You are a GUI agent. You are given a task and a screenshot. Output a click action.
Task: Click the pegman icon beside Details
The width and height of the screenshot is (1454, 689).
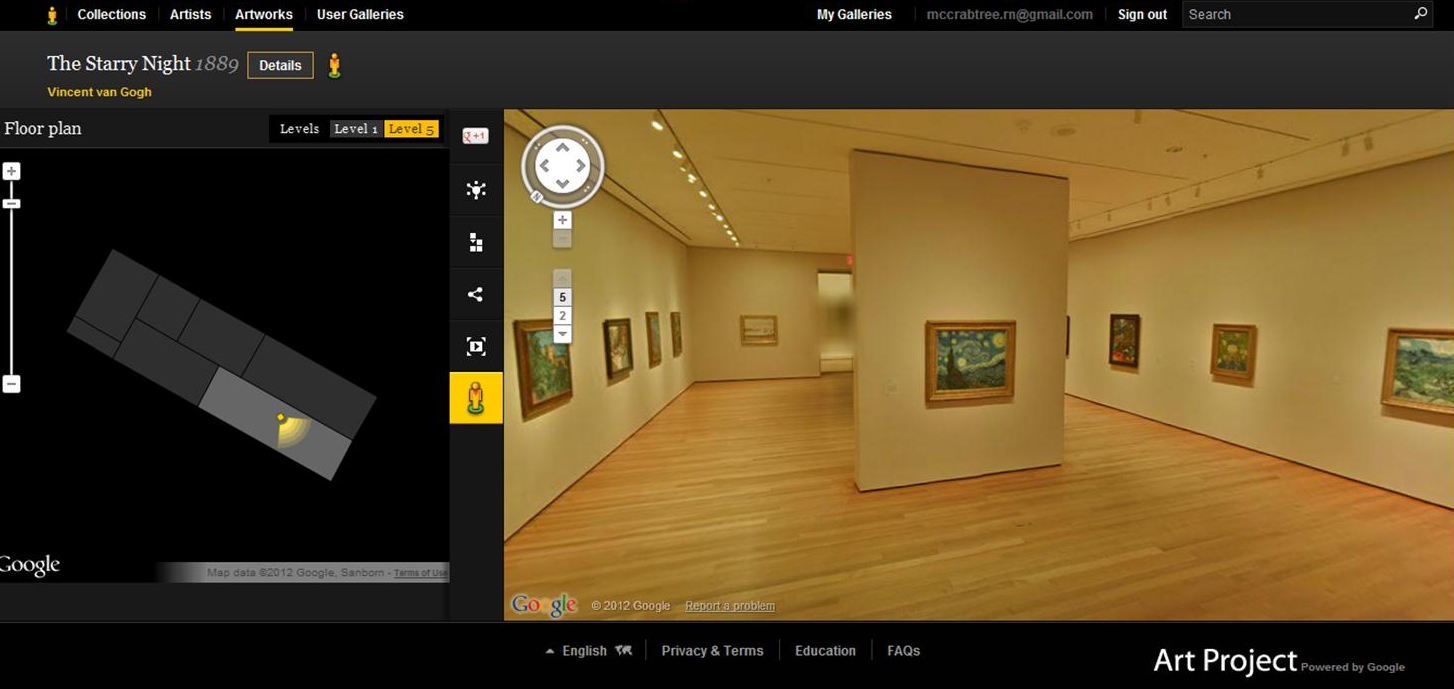[x=334, y=65]
